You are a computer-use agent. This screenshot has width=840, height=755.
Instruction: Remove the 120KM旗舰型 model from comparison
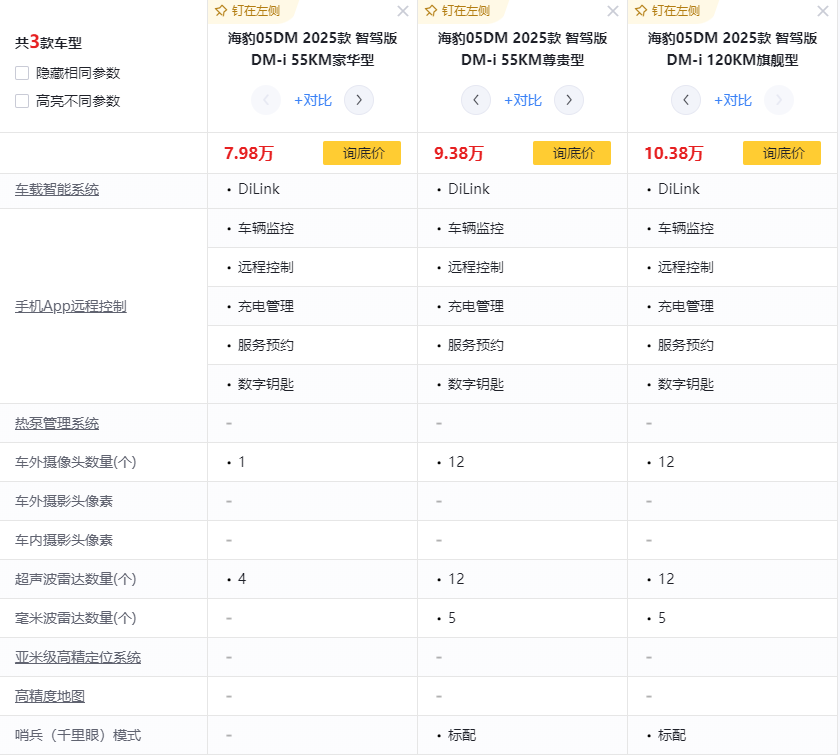(x=823, y=11)
